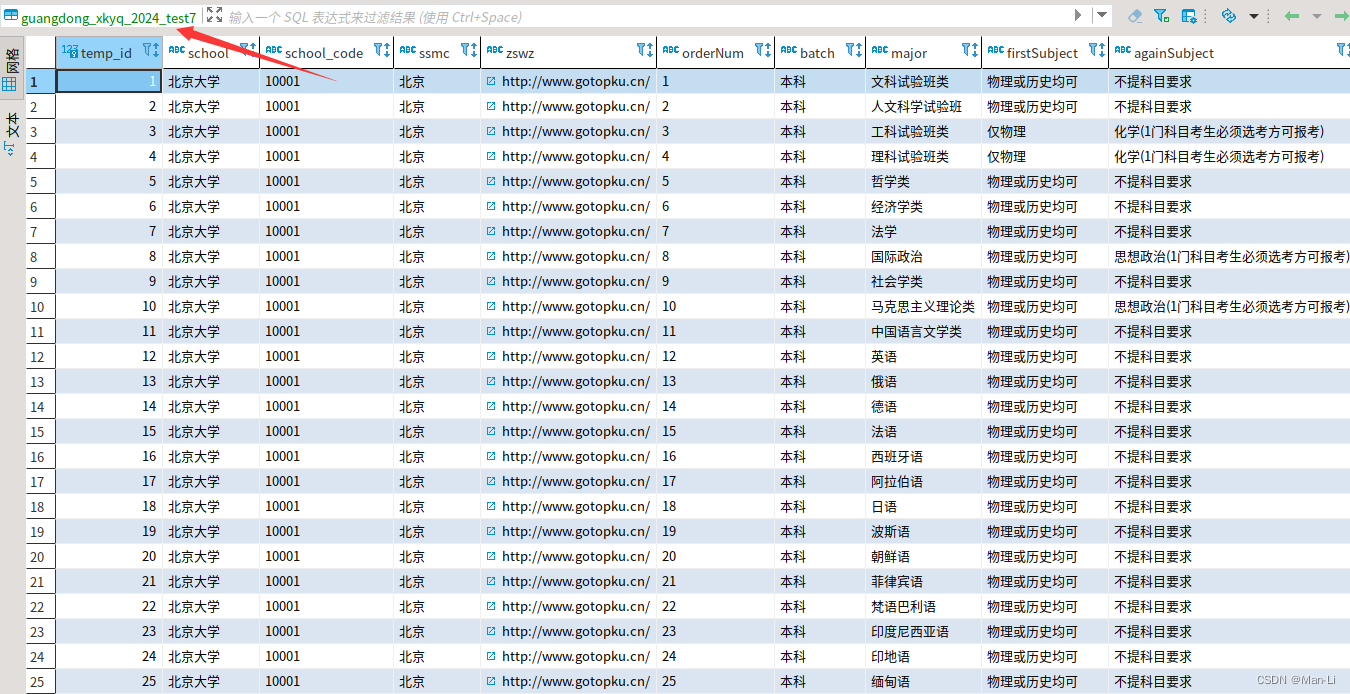Clear all filters with the eraser icon

[x=1135, y=16]
